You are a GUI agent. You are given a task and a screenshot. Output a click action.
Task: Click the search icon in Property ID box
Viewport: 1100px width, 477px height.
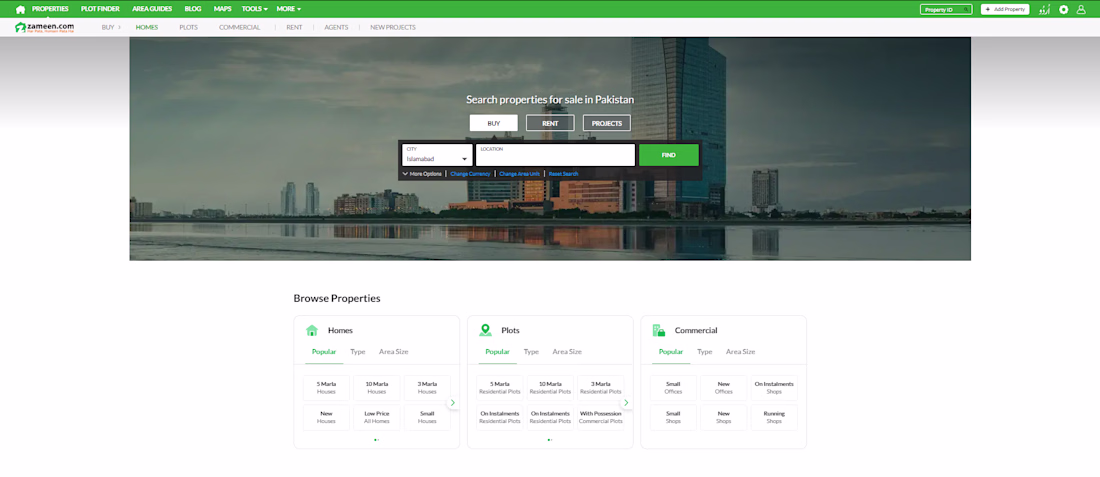click(x=966, y=10)
